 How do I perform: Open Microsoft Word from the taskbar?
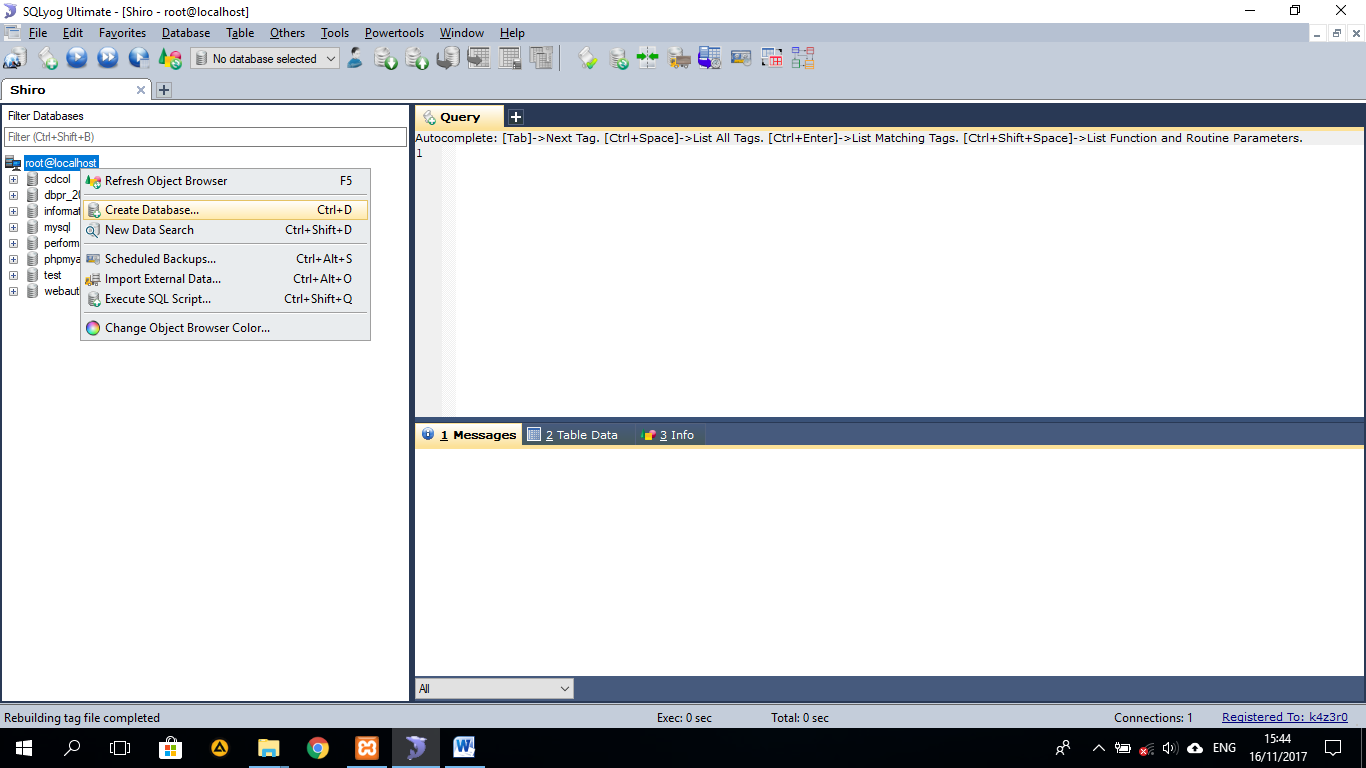pos(464,748)
